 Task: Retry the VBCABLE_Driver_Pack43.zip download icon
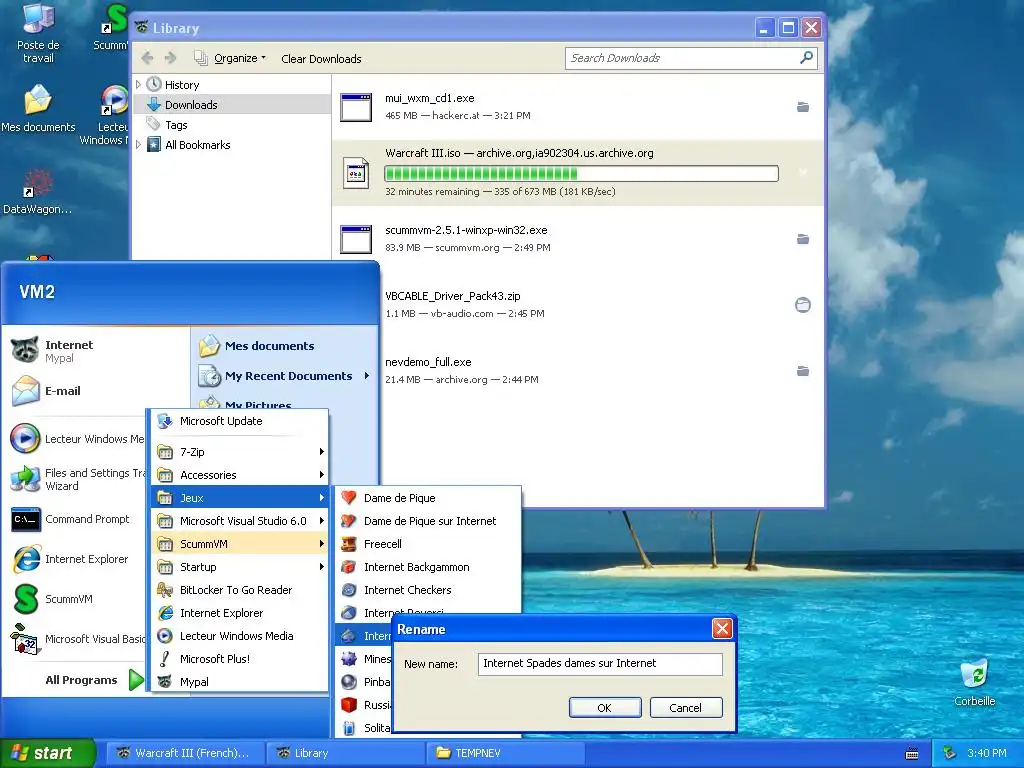[803, 305]
